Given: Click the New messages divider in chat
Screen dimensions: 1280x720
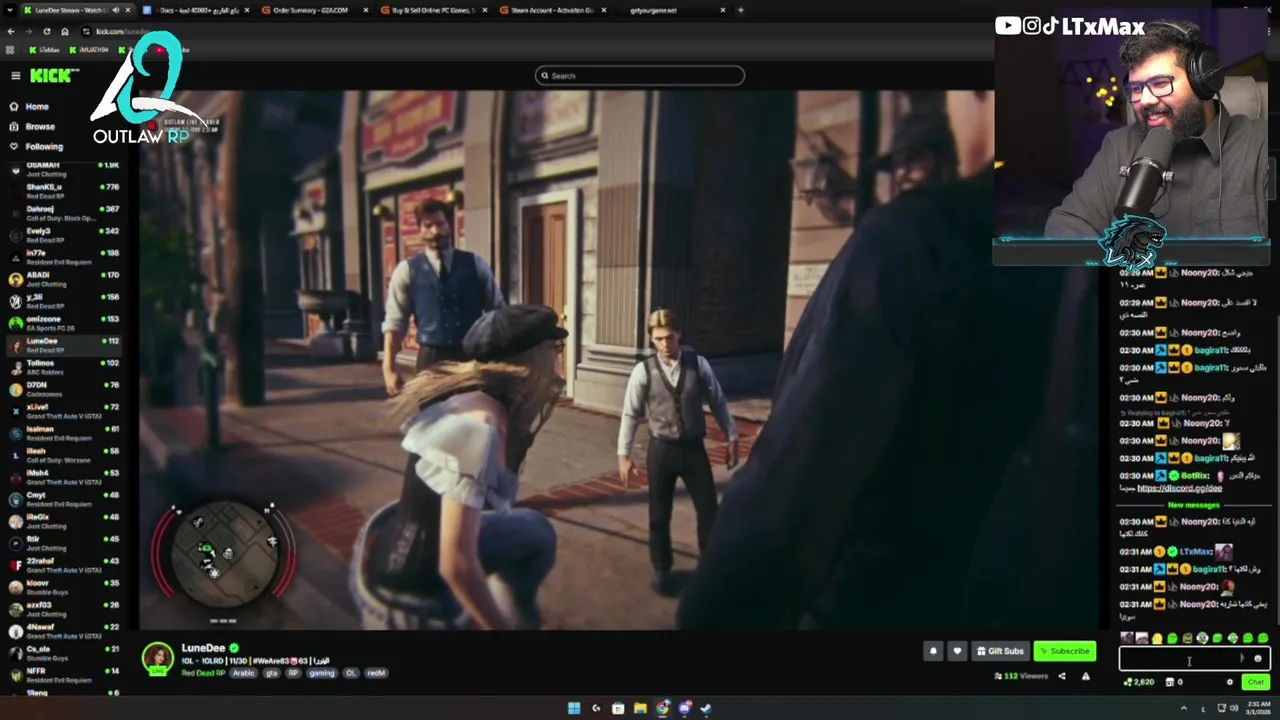Looking at the screenshot, I should click(1193, 505).
